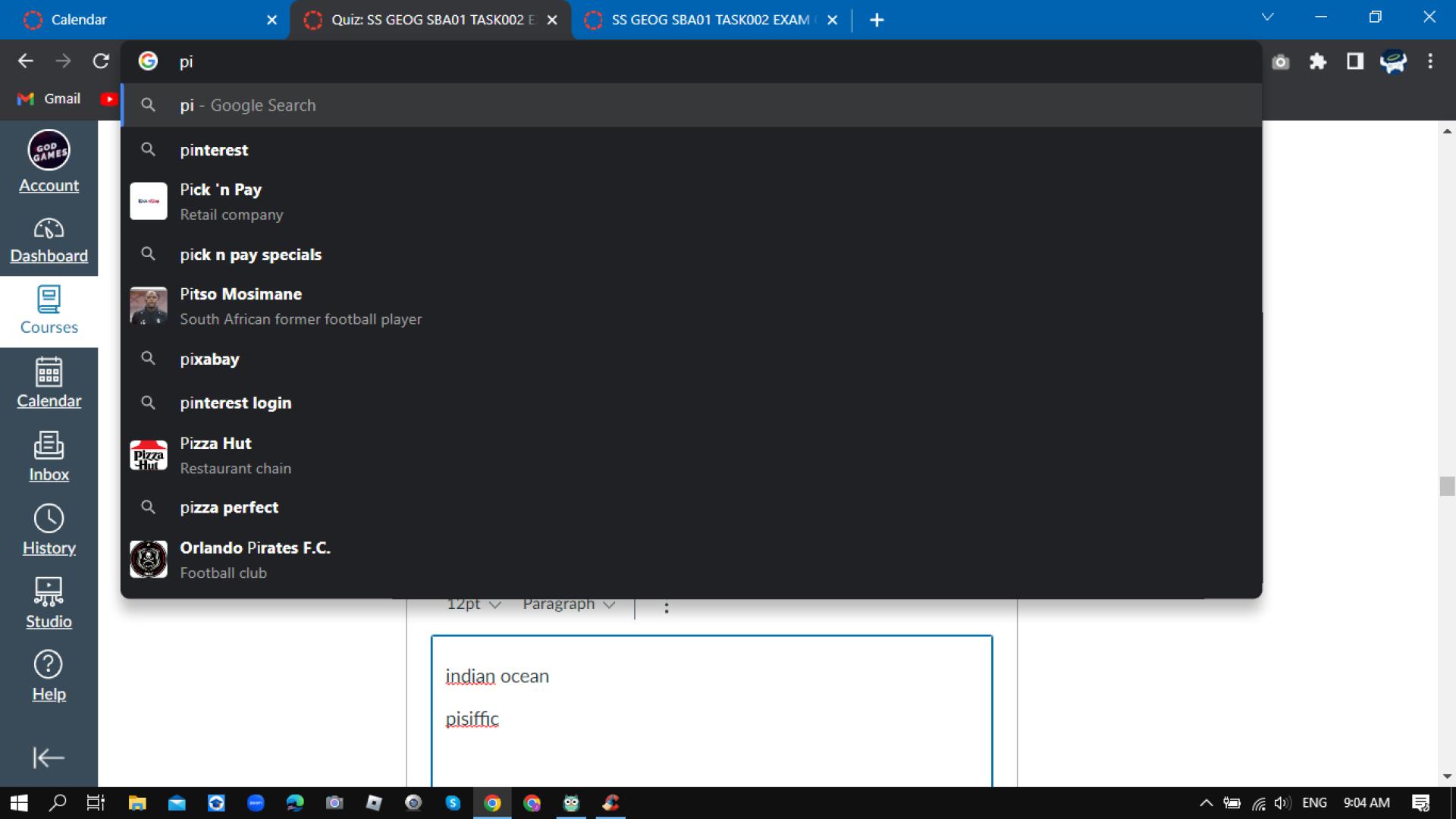The height and width of the screenshot is (819, 1456).
Task: Click the camera screenshot extension icon
Action: coord(1281,61)
